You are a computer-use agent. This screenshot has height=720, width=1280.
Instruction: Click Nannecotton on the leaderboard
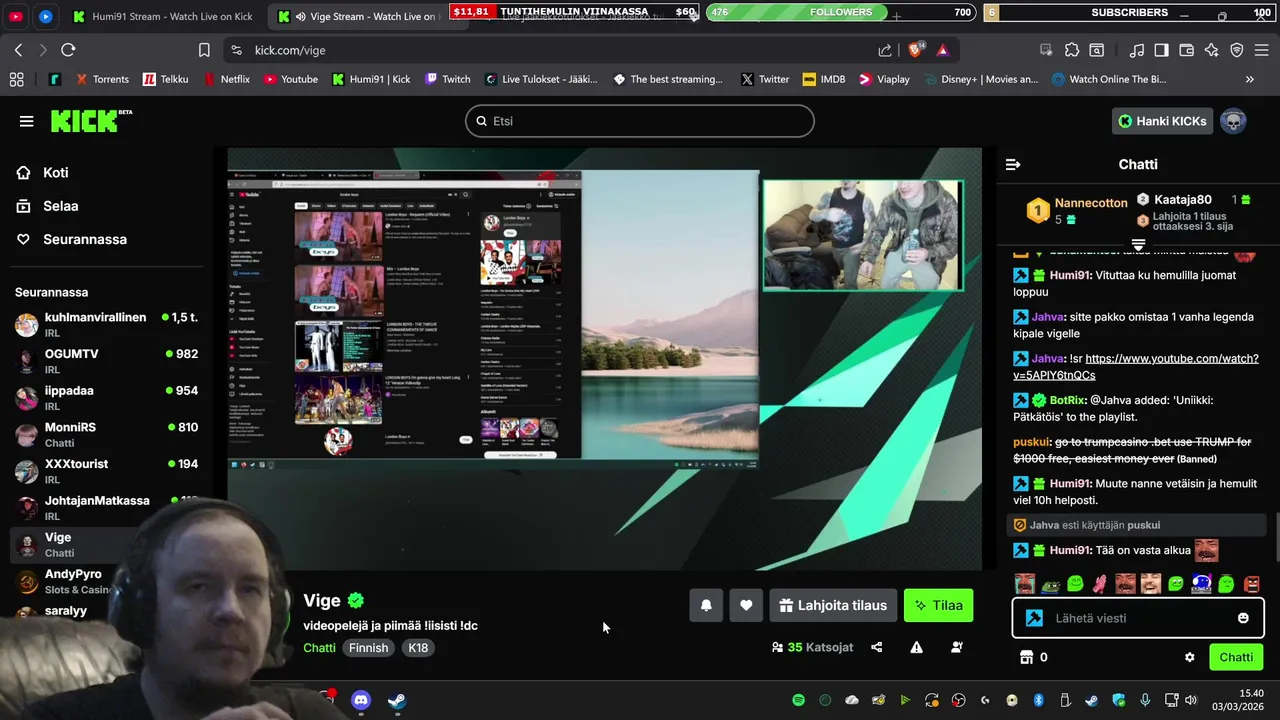point(1091,203)
